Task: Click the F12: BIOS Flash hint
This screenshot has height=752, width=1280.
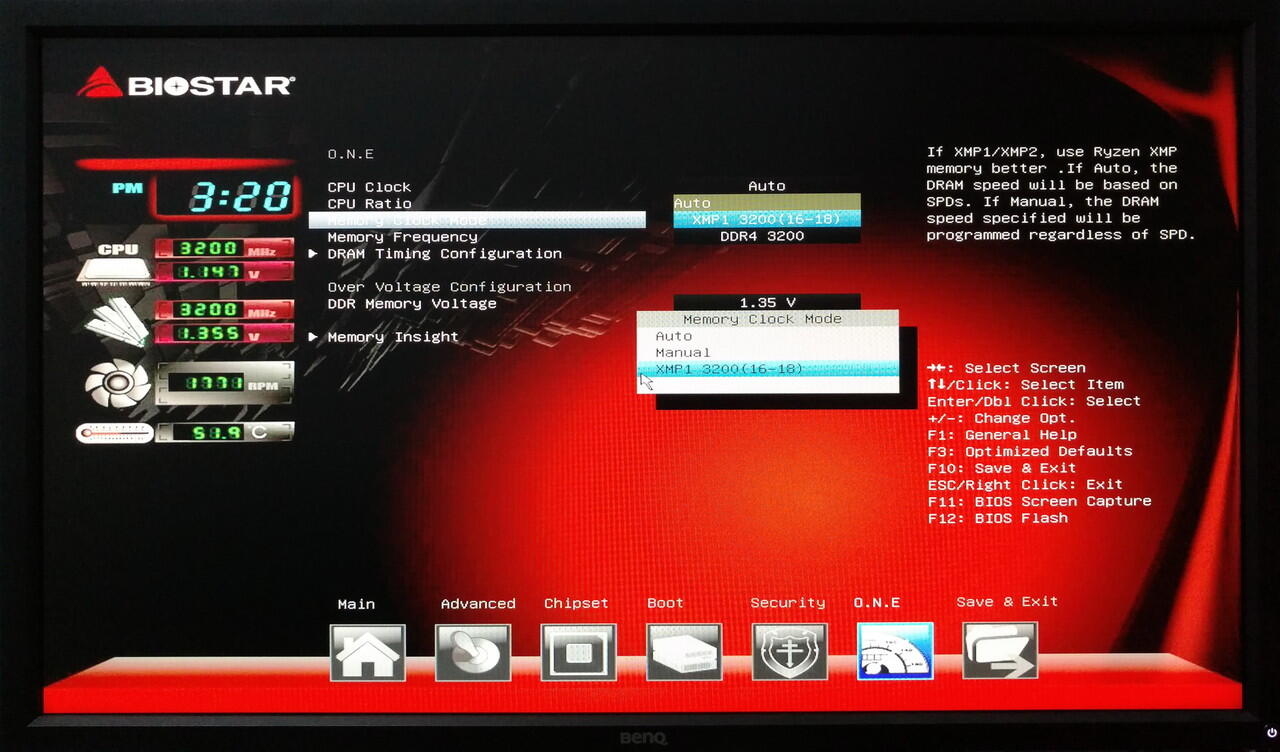Action: pyautogui.click(x=998, y=518)
